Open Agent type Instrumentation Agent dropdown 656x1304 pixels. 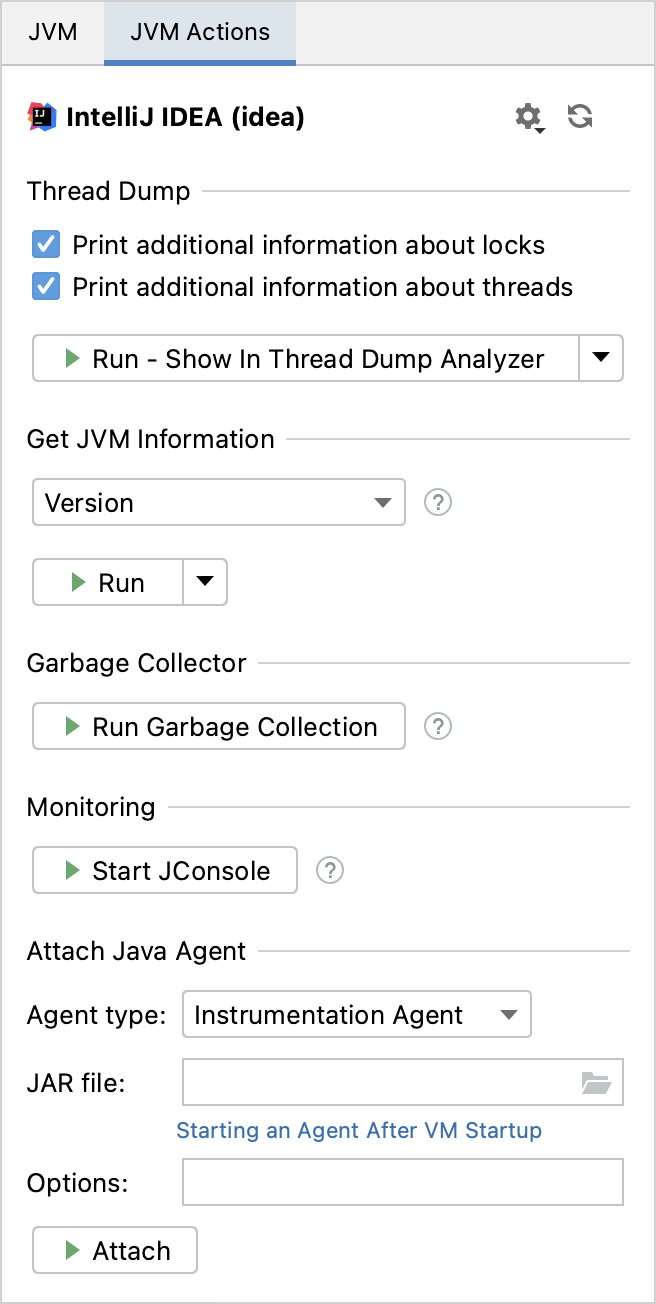(x=357, y=1016)
